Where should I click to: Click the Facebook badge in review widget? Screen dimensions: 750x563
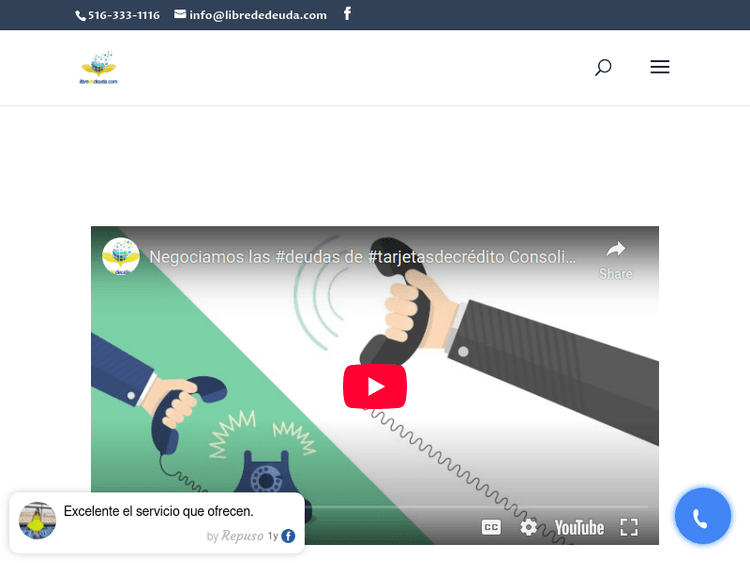pos(288,536)
